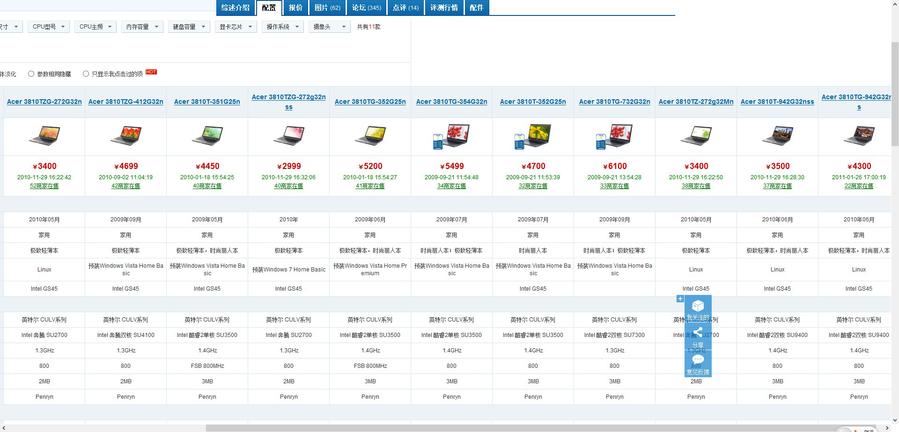Open Acer 3810T-942G32nss model link
Screen dimensions: 899x432
[777, 102]
